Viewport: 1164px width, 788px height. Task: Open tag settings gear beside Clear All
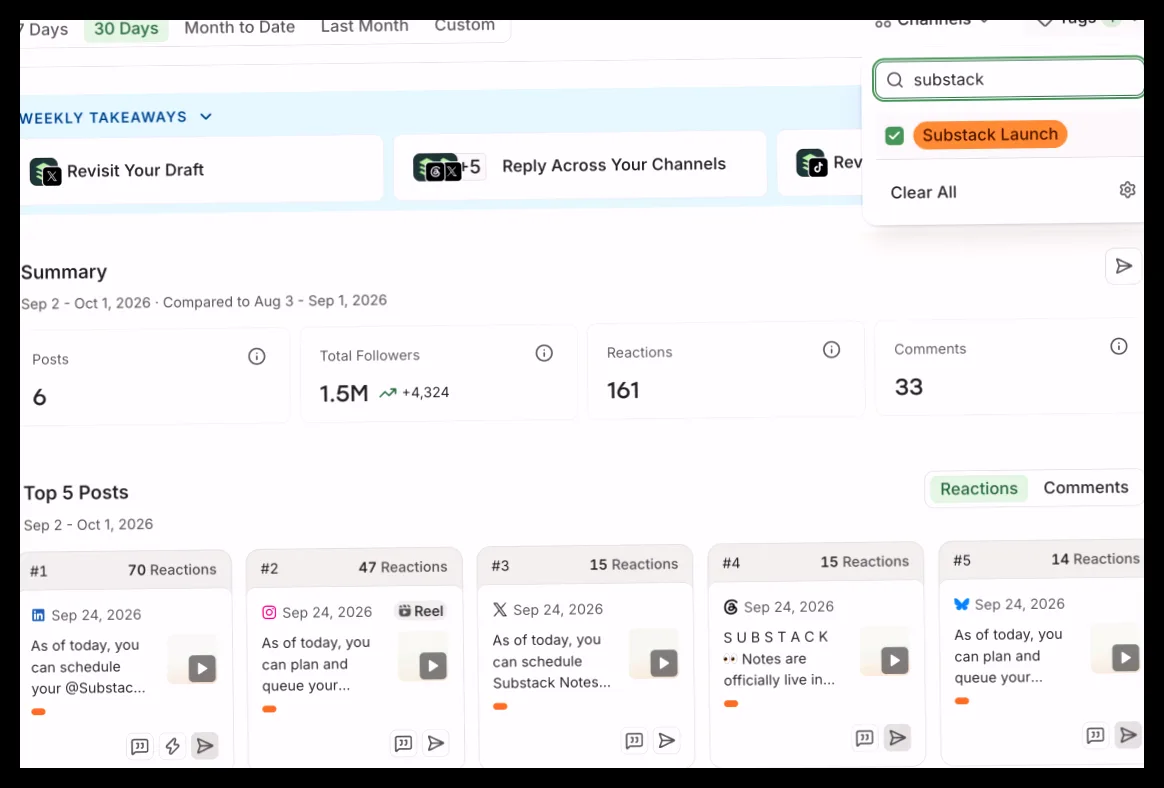click(x=1127, y=190)
